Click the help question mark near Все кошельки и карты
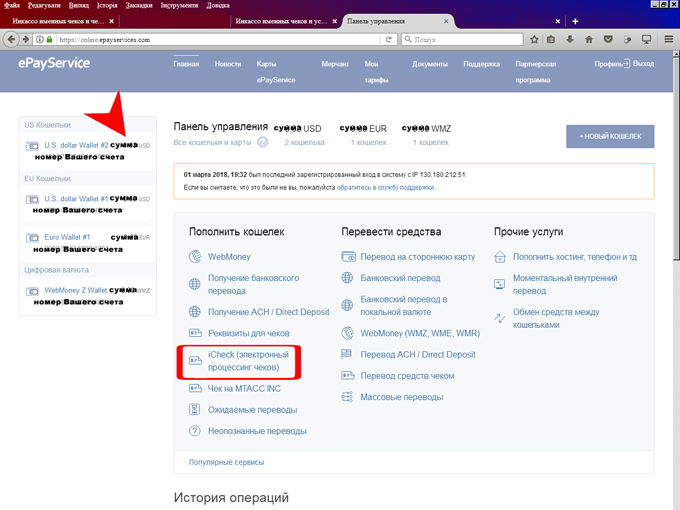Image resolution: width=680 pixels, height=510 pixels. (x=262, y=142)
